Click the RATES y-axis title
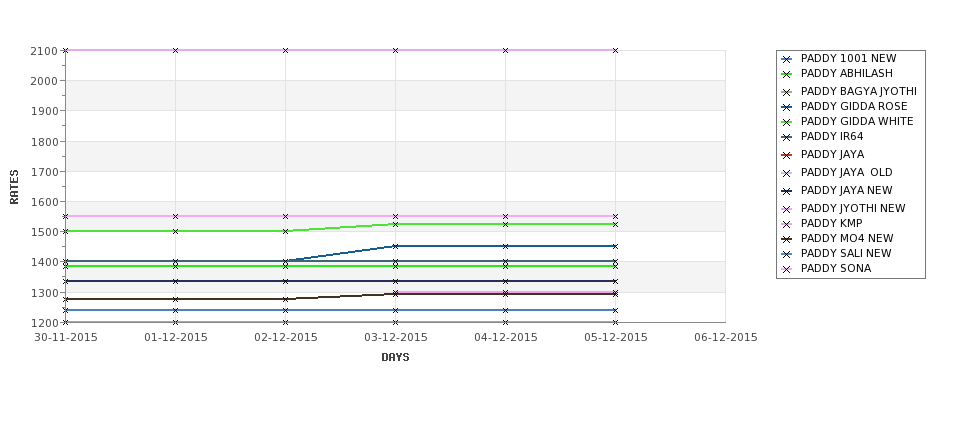Viewport: 975px width, 429px height. pos(14,187)
